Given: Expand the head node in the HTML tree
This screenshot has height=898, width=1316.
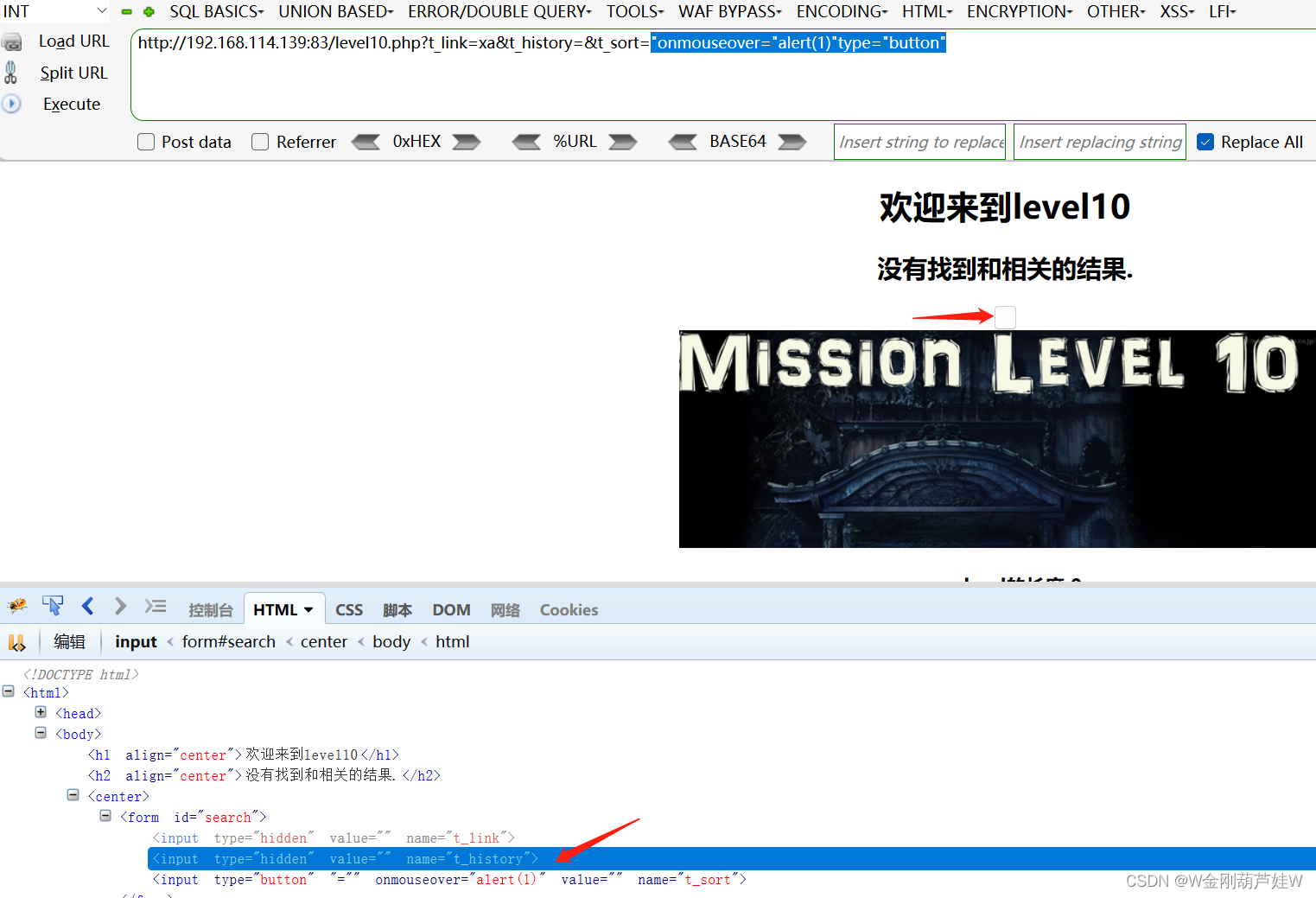Looking at the screenshot, I should point(41,711).
